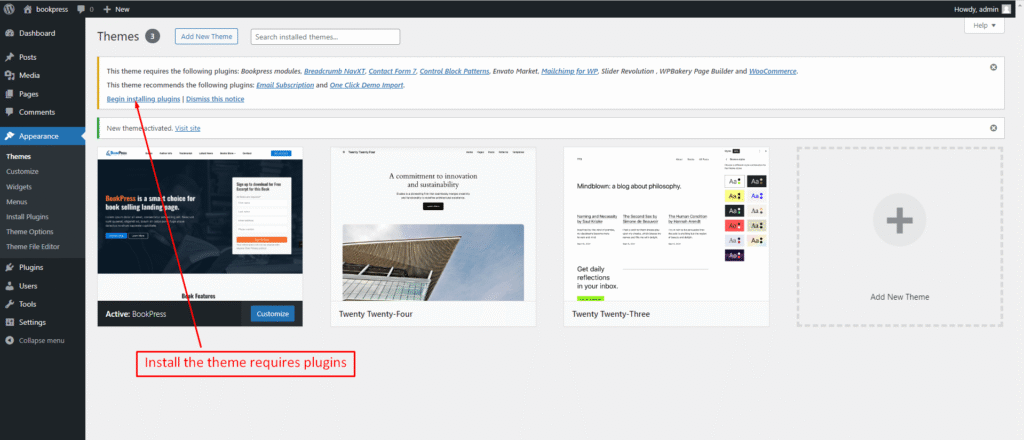Screen dimensions: 1024x440
Task: Click Twenty Twenty-Four theme name
Action: pyautogui.click(x=376, y=314)
